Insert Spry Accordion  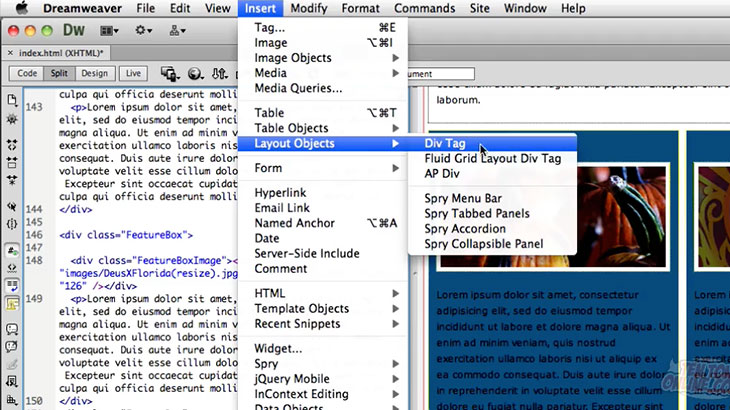(493, 229)
